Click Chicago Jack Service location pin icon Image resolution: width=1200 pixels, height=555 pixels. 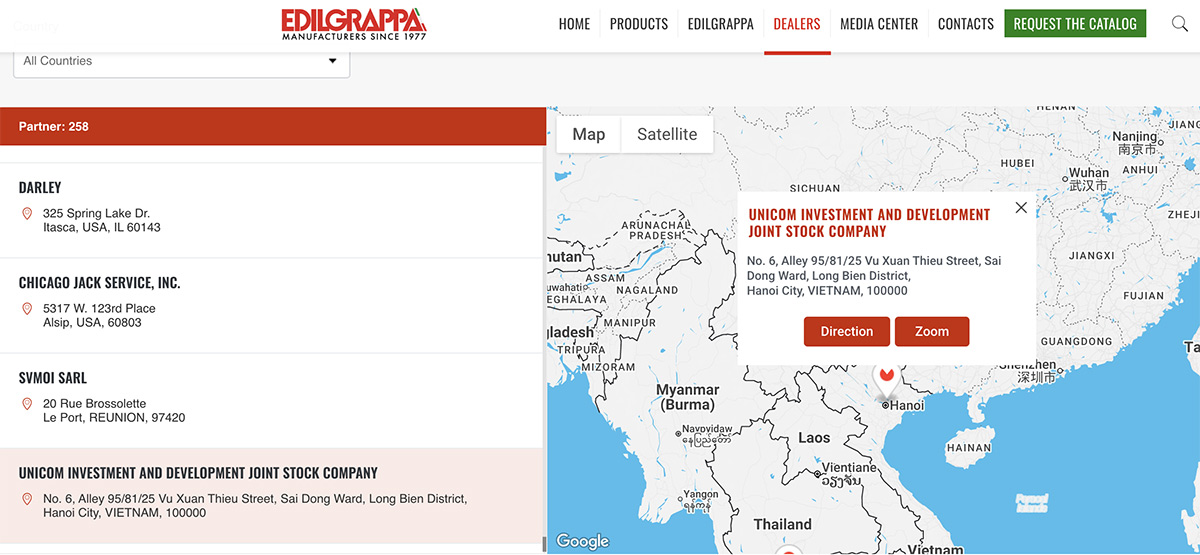(x=27, y=309)
